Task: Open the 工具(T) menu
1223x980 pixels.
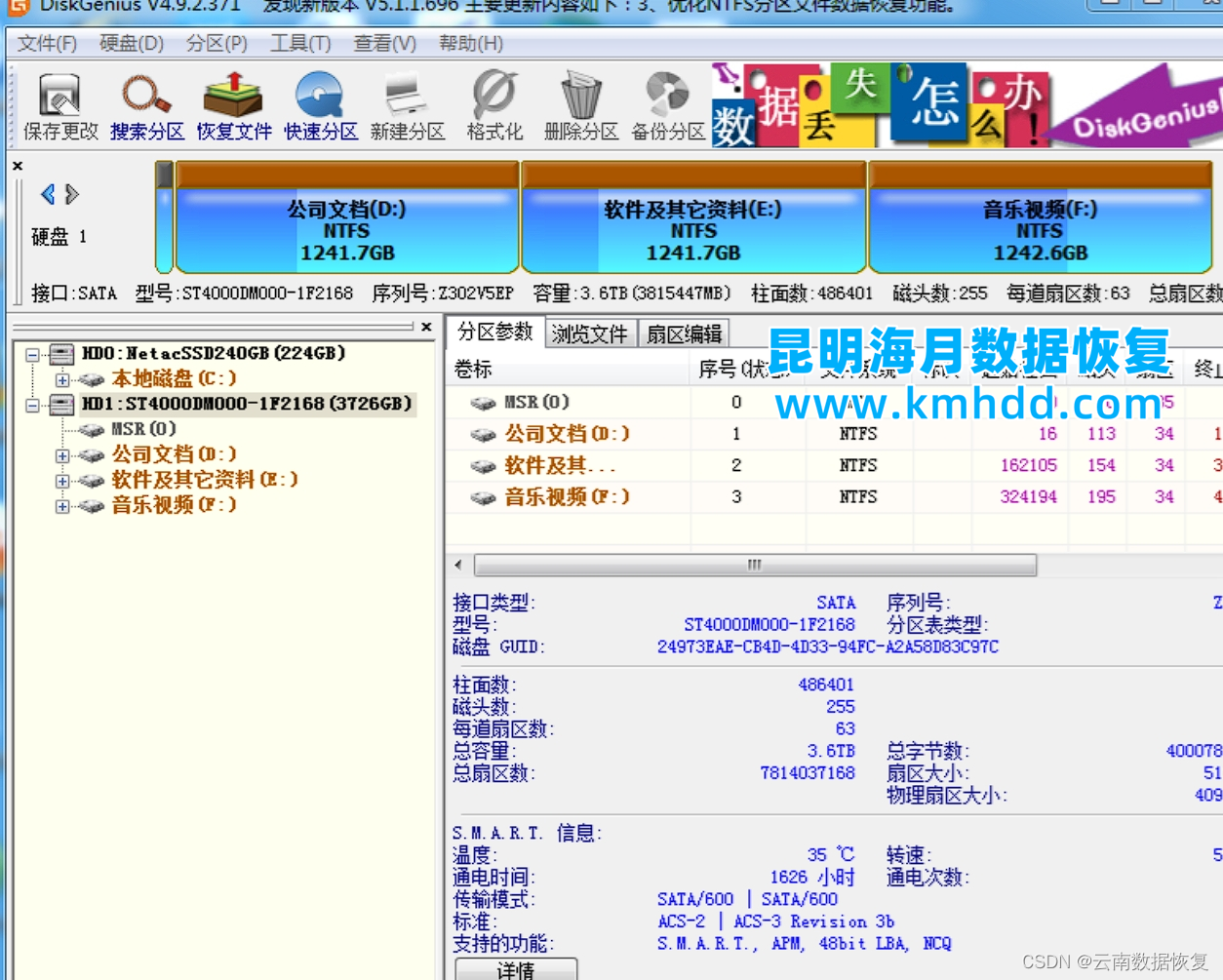Action: (300, 44)
